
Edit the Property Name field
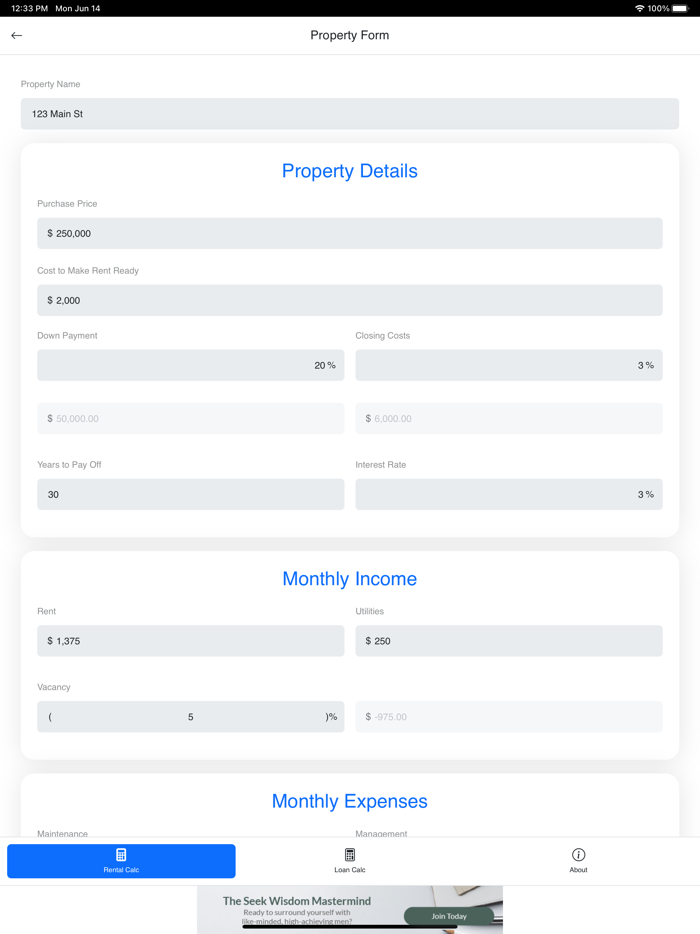pos(349,113)
